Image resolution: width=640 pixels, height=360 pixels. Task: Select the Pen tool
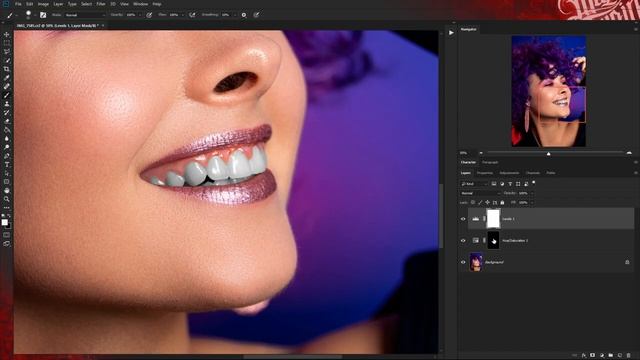point(7,156)
